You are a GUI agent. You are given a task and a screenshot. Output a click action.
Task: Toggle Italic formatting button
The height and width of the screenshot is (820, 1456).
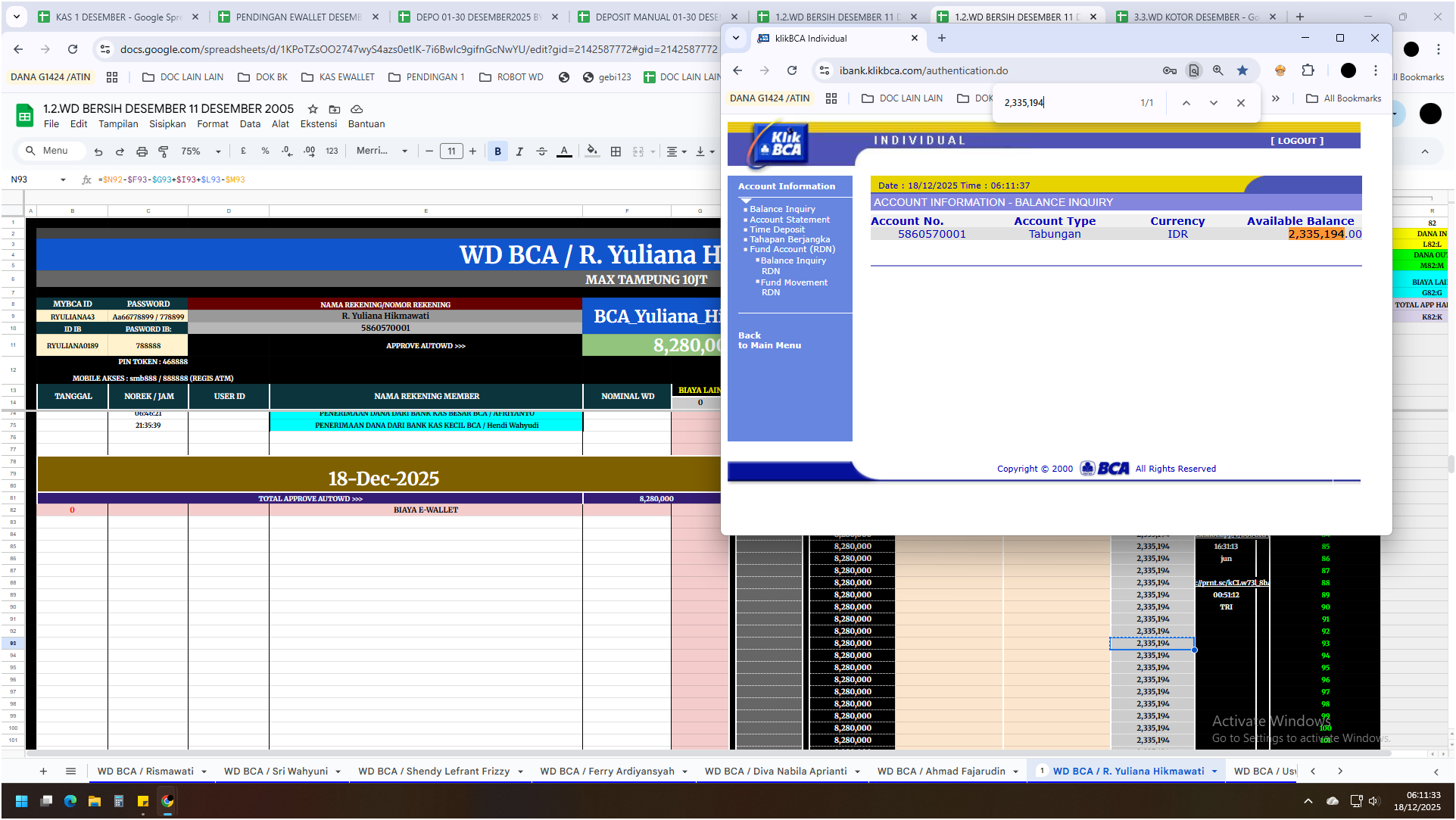519,151
